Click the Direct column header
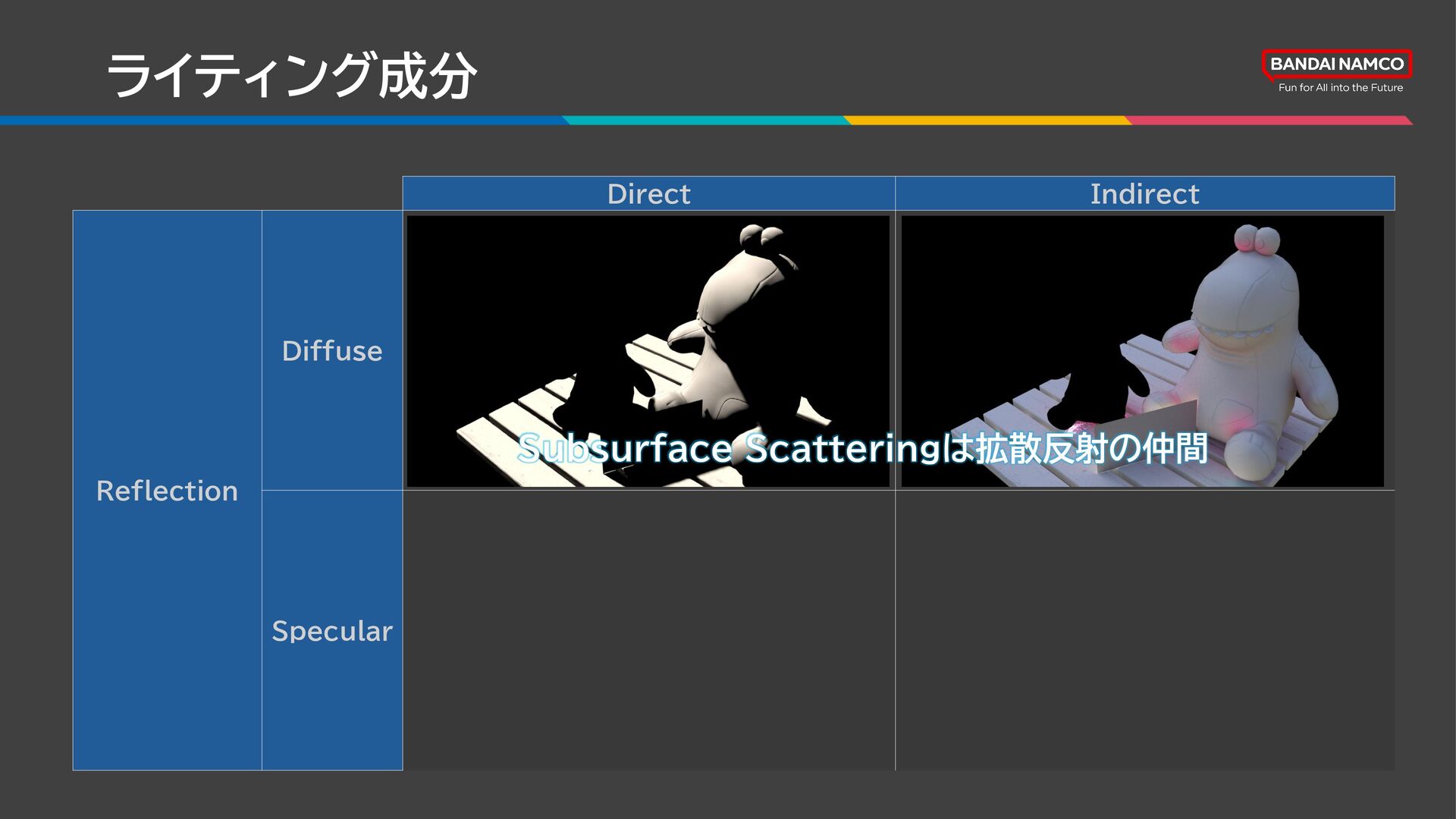The image size is (1456, 819). tap(648, 193)
